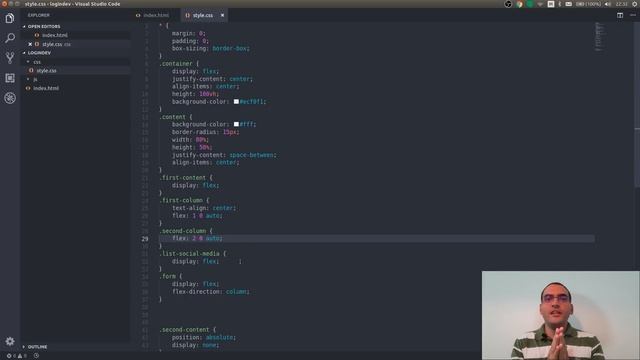
Task: Open the Search view in activity bar
Action: 10,38
